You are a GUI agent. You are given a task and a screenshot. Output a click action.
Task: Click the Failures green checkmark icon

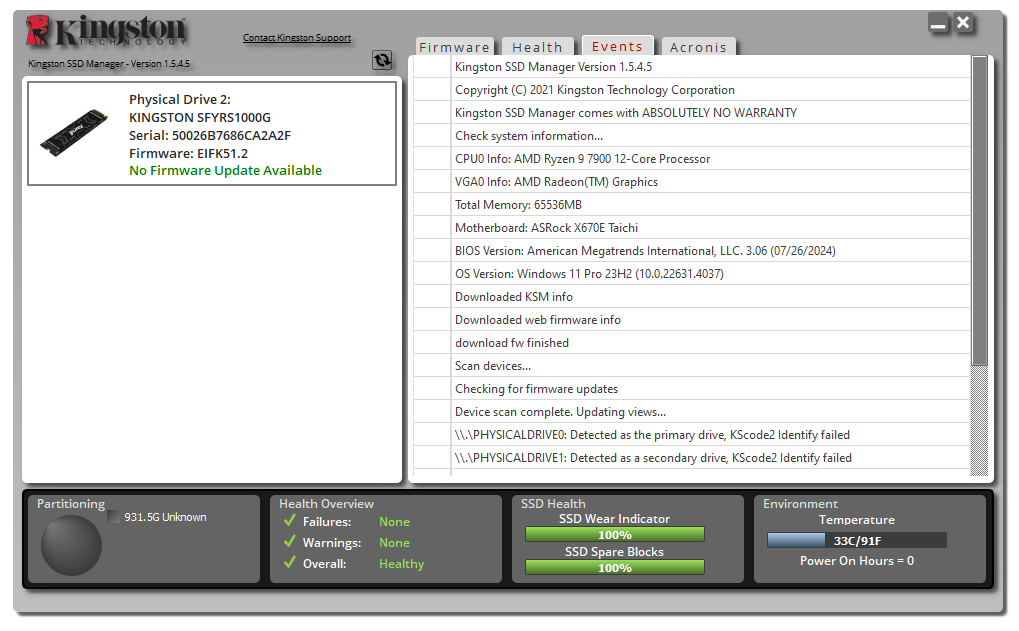click(x=290, y=521)
